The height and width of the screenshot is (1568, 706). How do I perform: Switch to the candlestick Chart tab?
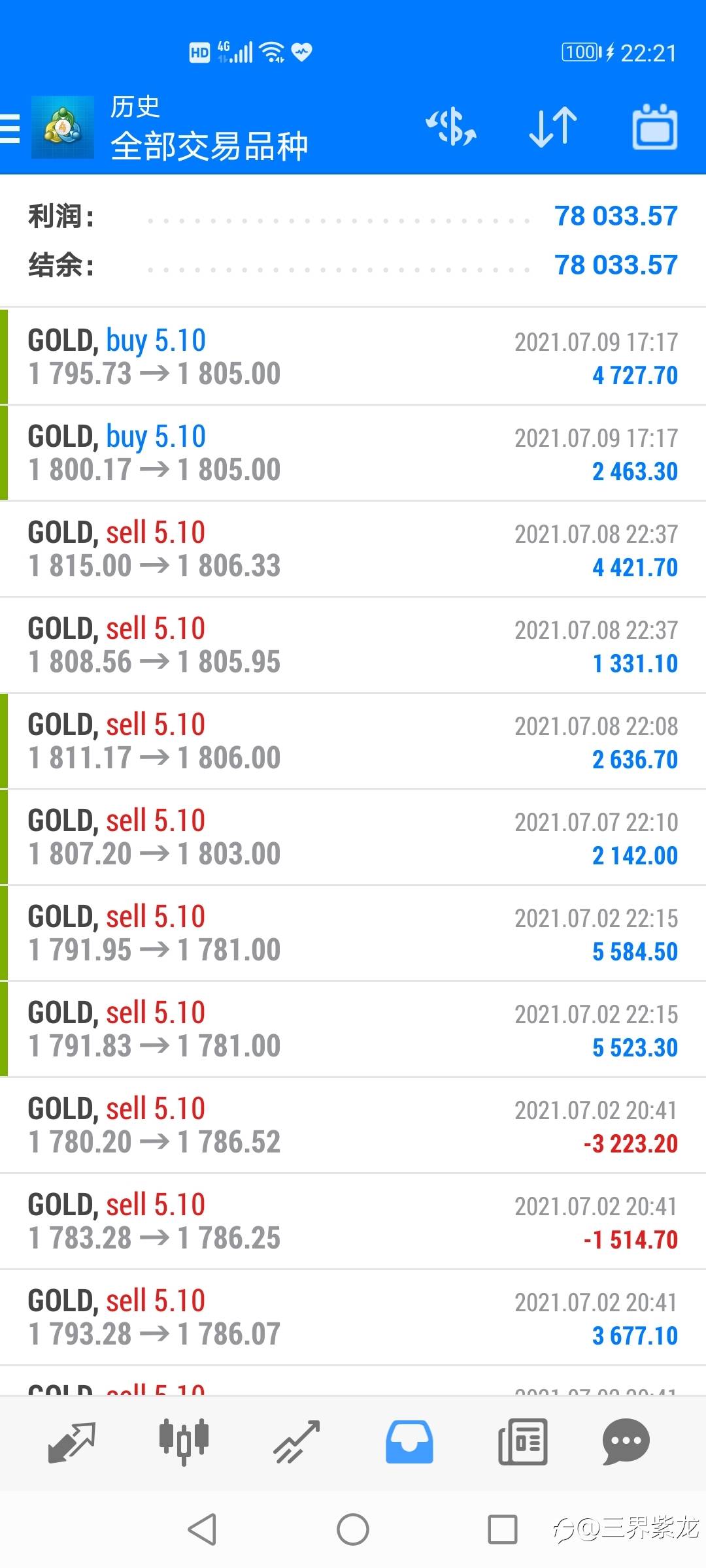tap(184, 1441)
